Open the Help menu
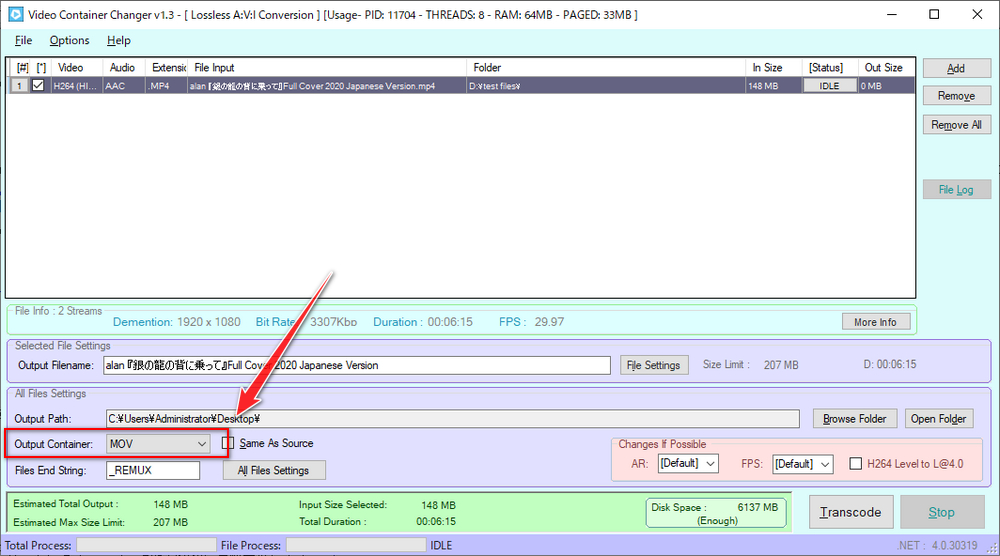 coord(119,41)
